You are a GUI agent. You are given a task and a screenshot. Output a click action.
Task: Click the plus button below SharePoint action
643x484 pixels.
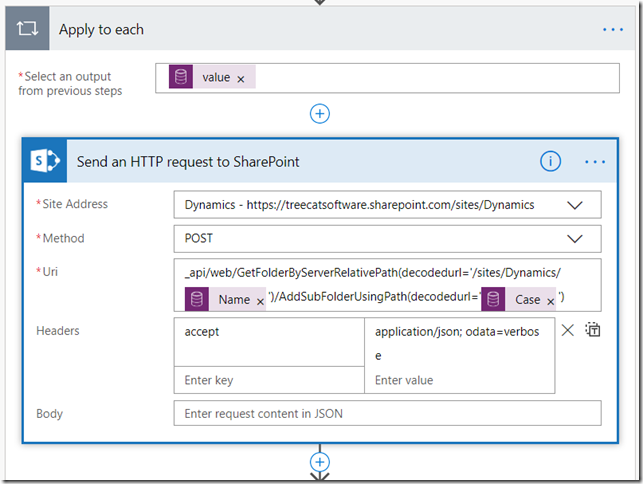click(320, 462)
